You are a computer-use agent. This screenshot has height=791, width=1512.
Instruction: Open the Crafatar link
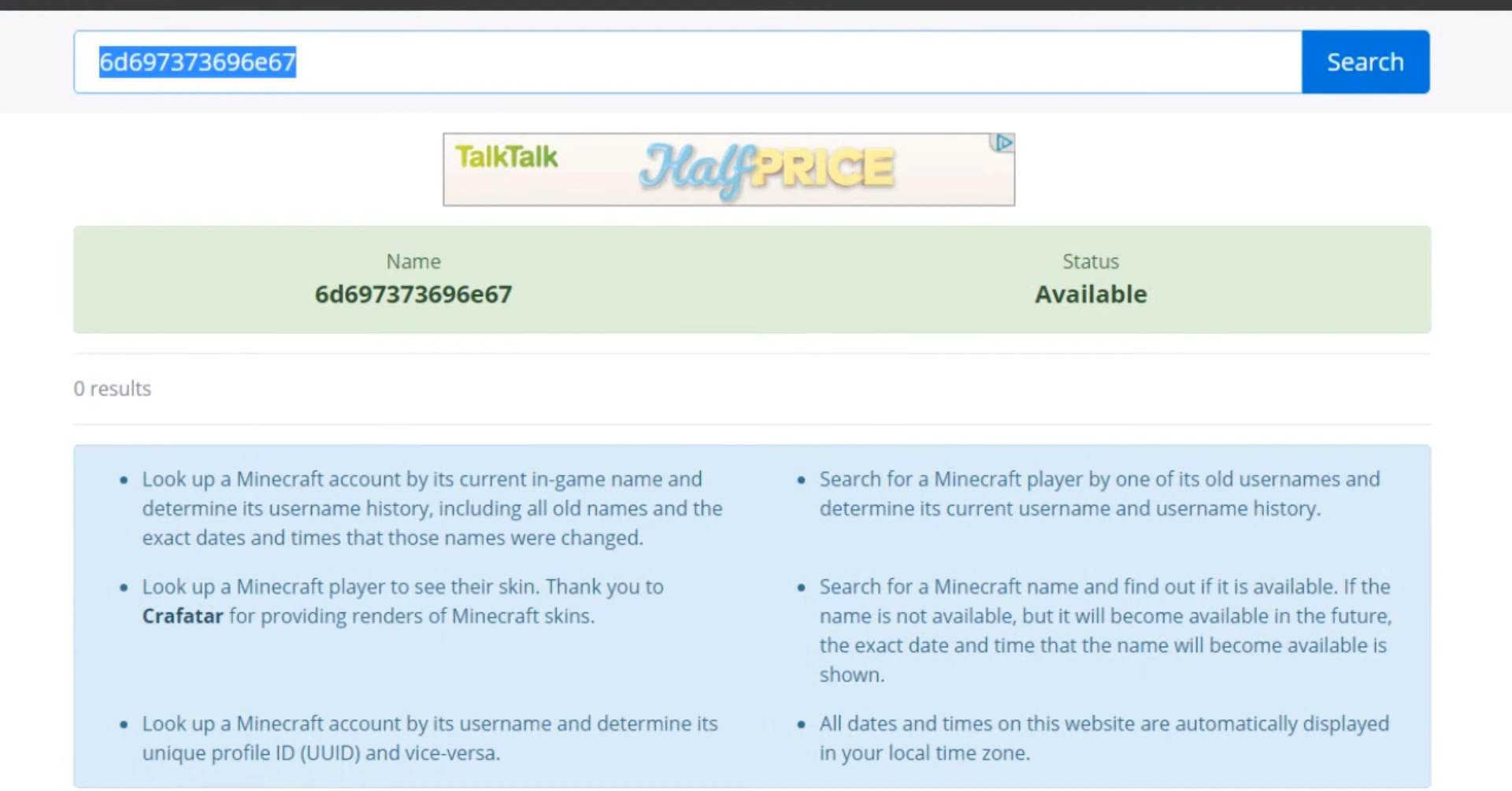coord(183,616)
